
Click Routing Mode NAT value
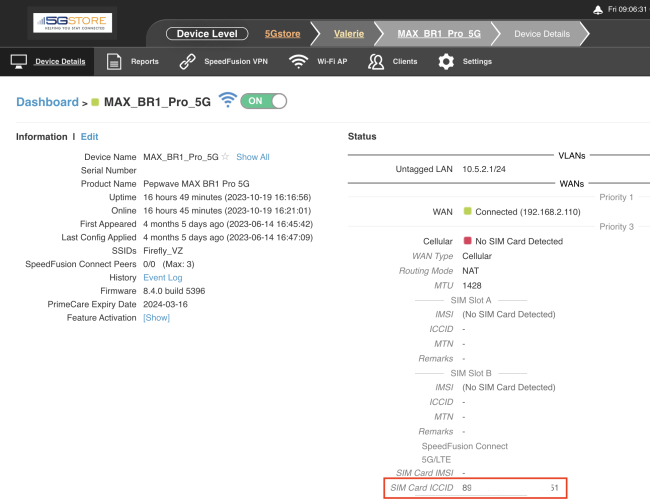point(471,271)
